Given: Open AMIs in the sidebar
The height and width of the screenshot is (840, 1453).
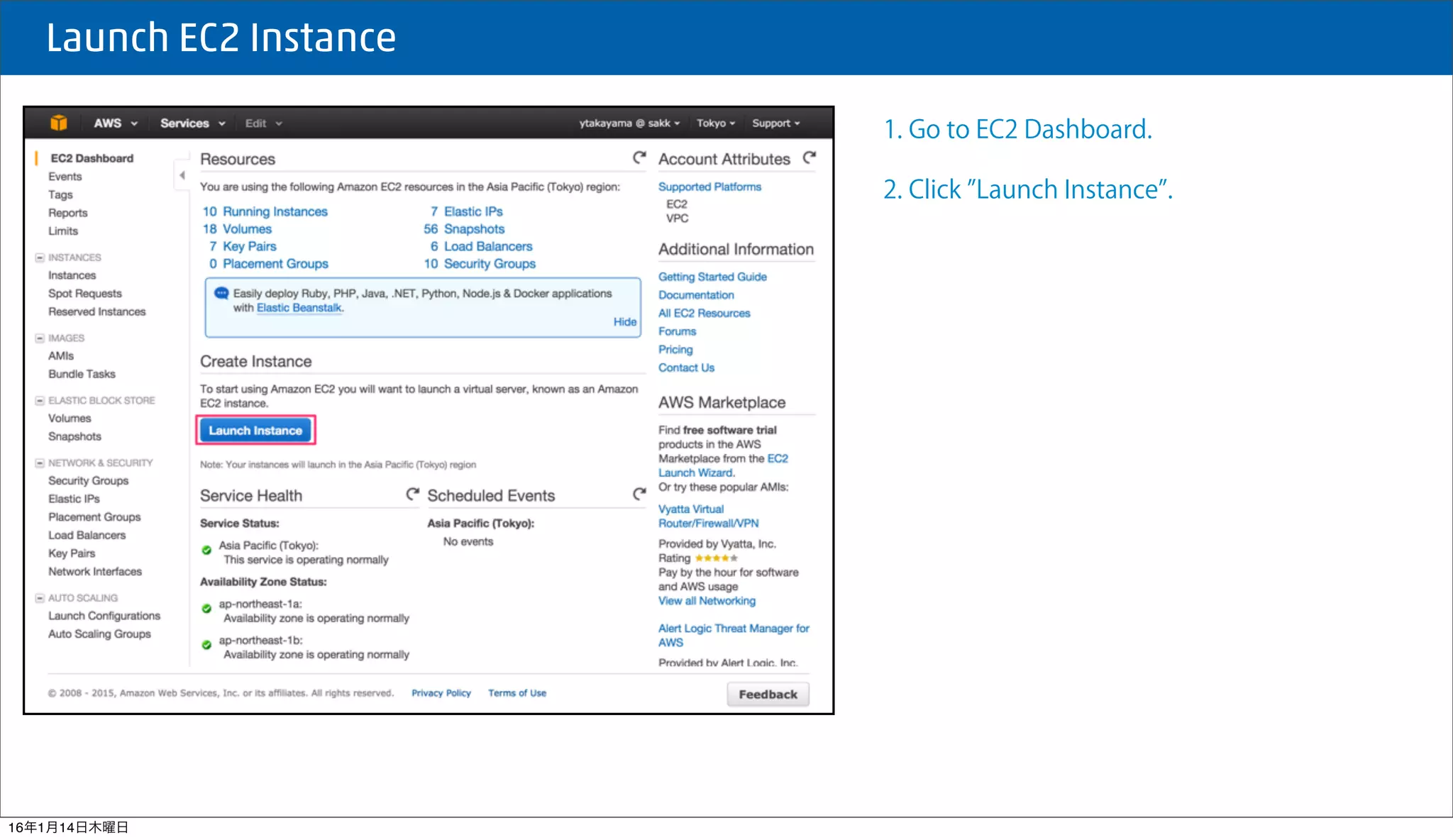Looking at the screenshot, I should (60, 356).
